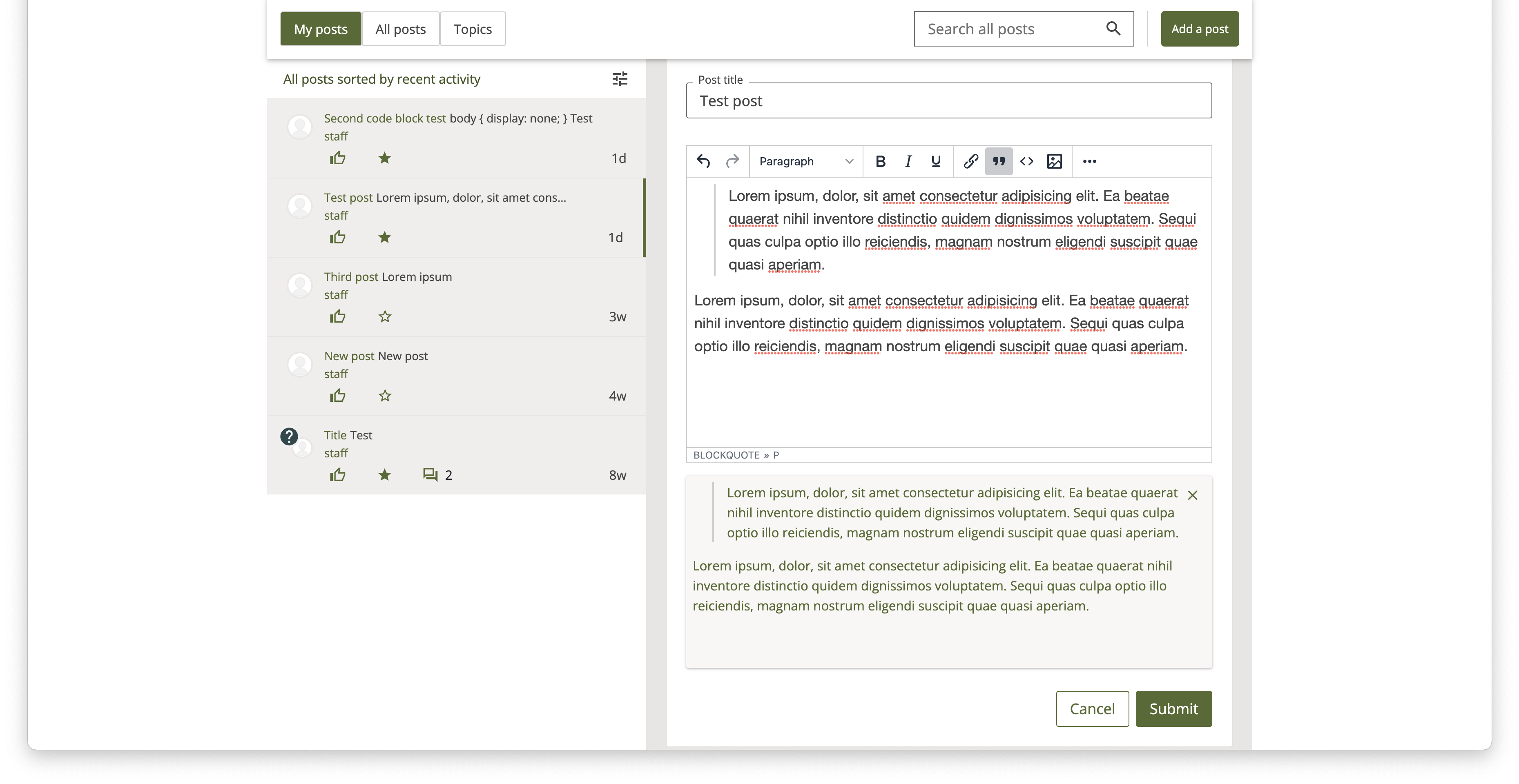Open the Paragraph style dropdown
Viewport: 1519px width, 784px height.
(805, 161)
